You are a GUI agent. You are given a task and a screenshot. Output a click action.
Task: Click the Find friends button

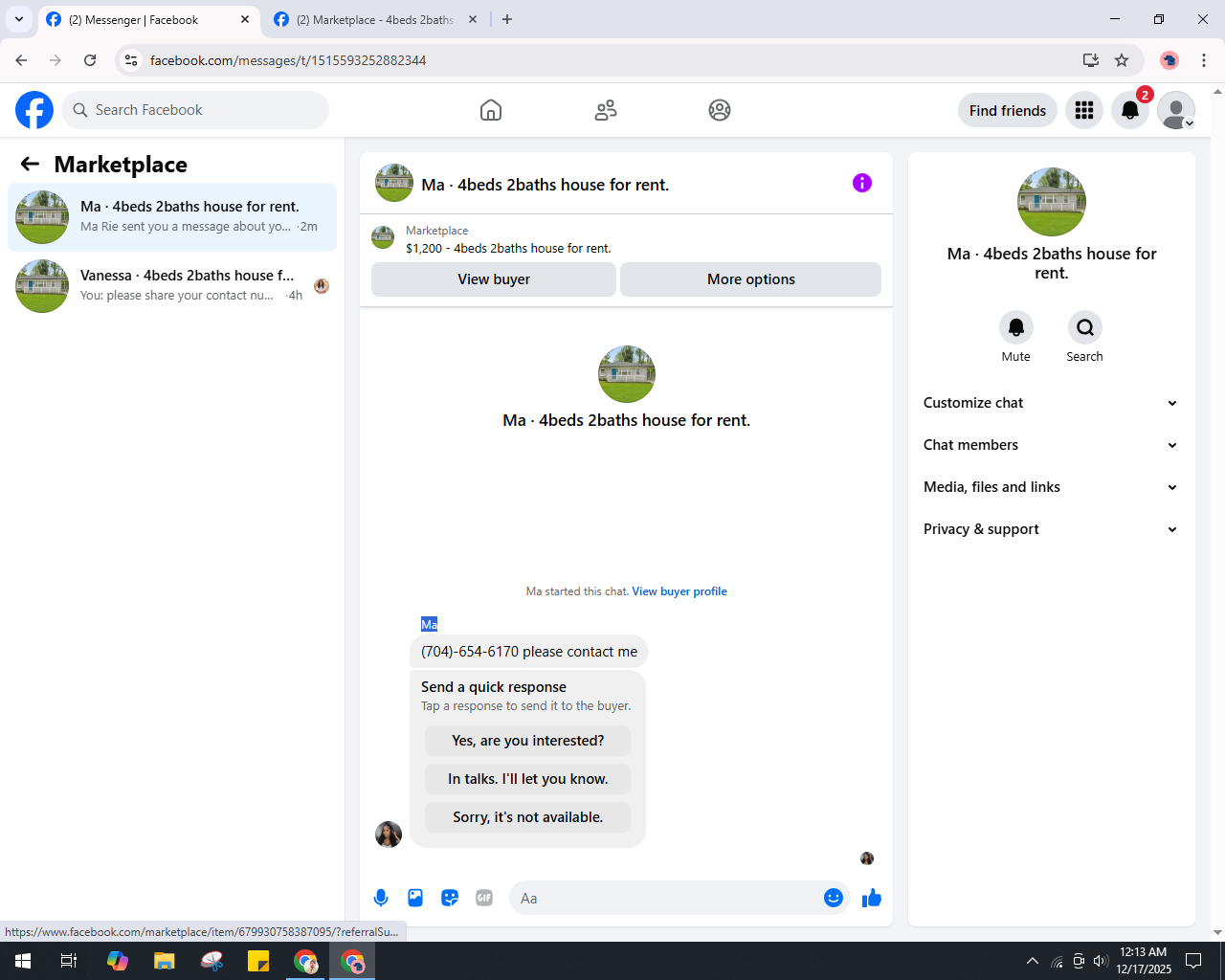pos(1008,110)
